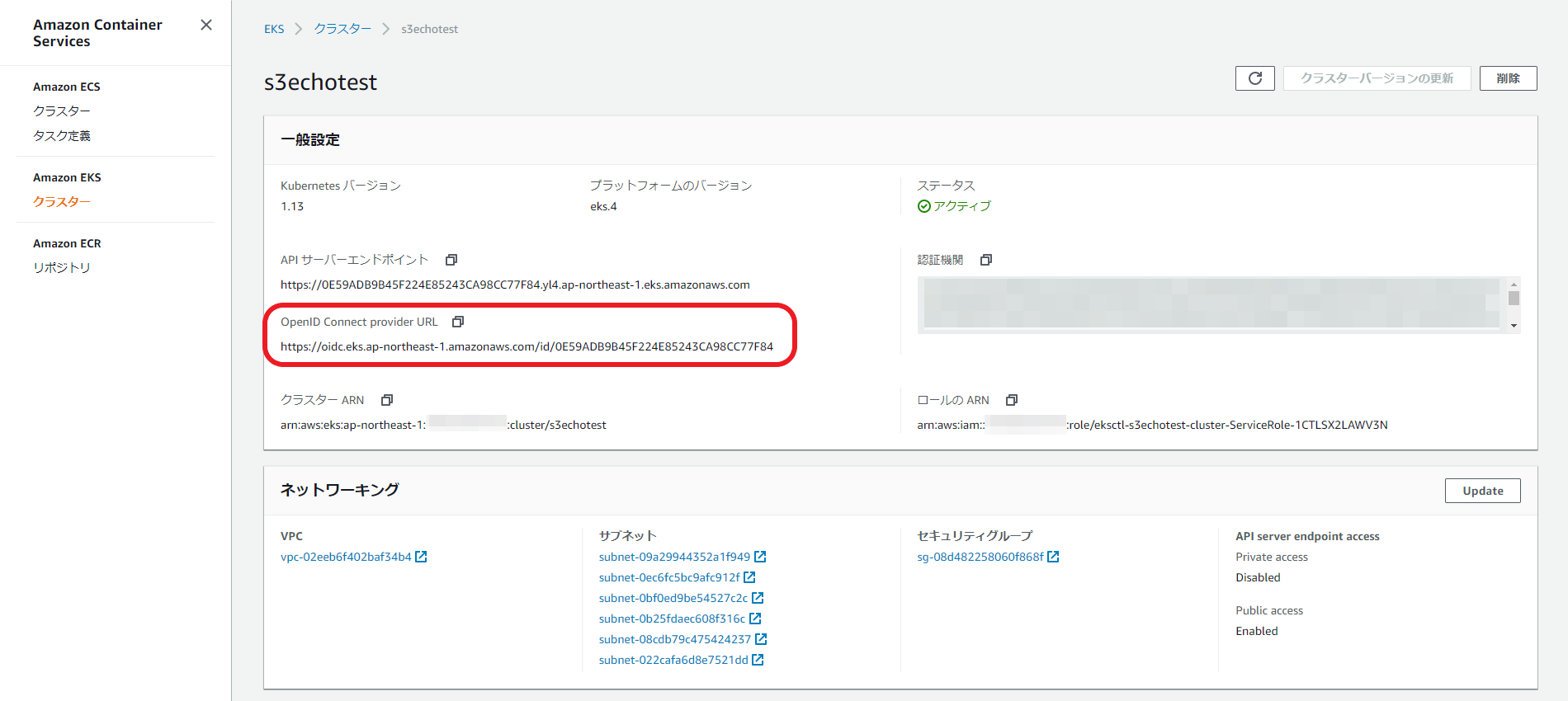Open external link icon for vpc-02eeb6f402baf34b4

(421, 557)
